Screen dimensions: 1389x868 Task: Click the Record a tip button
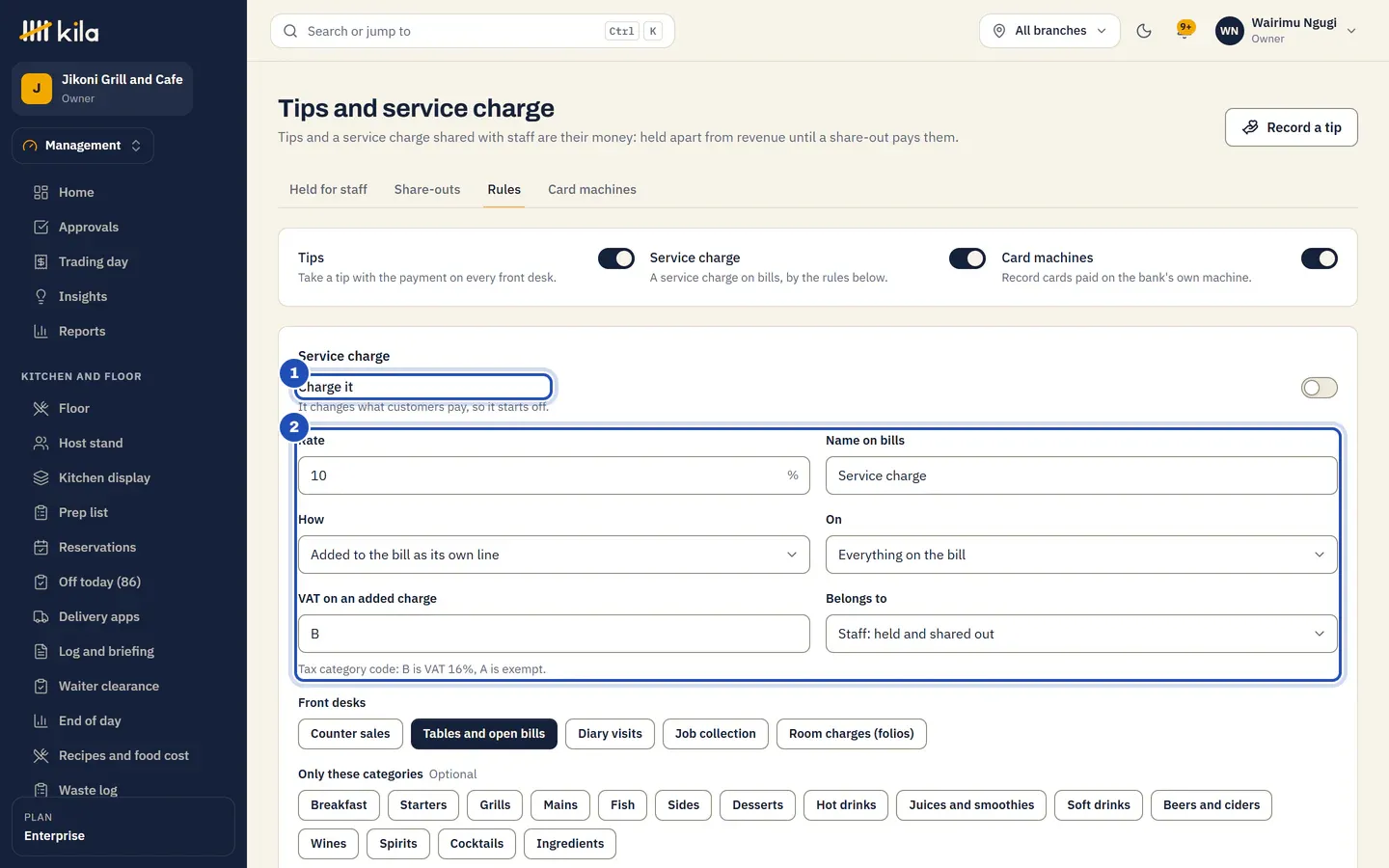tap(1291, 127)
